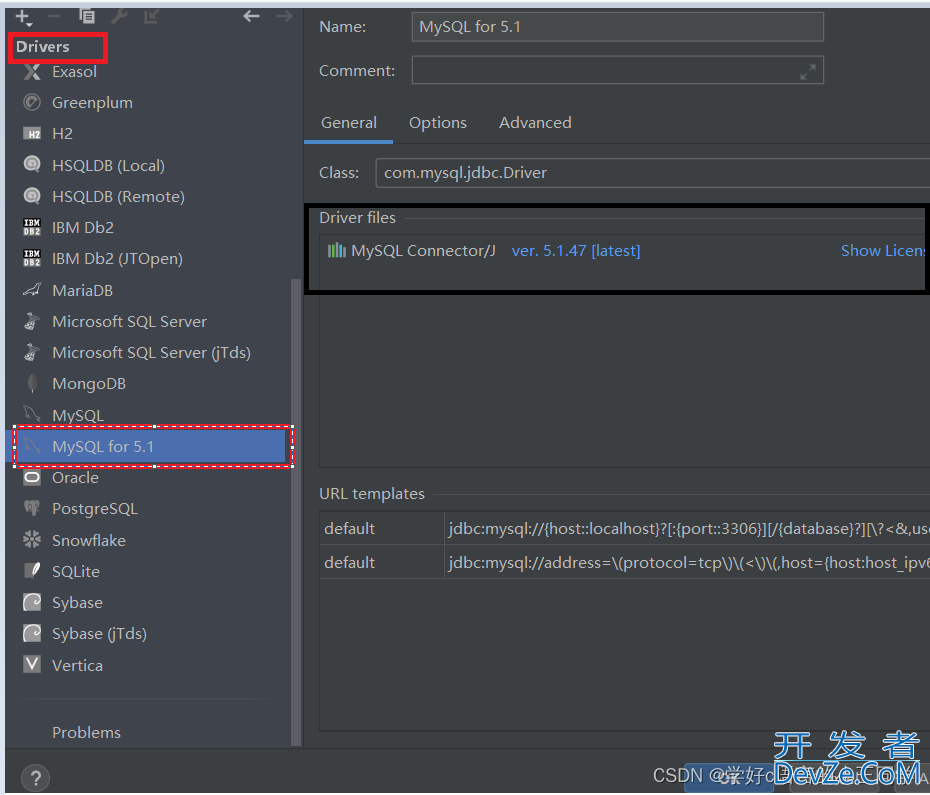Click the H2 driver icon

point(32,134)
